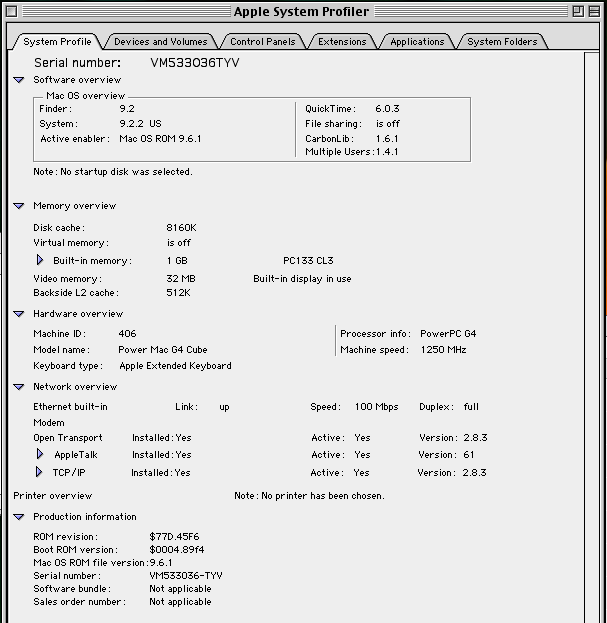The image size is (607, 623).
Task: Click the Mac OS overview group heading
Action: (x=85, y=96)
